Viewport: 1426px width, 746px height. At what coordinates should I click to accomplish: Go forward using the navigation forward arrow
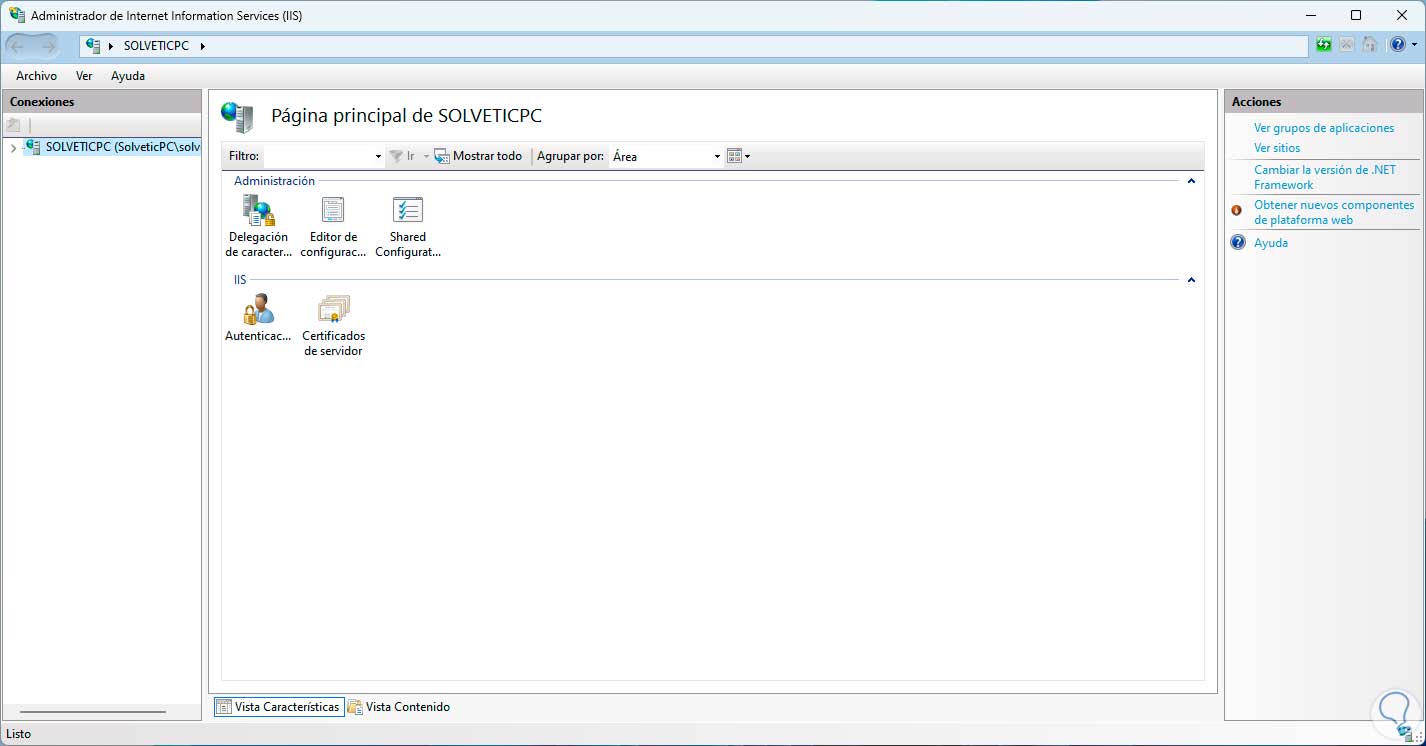48,46
